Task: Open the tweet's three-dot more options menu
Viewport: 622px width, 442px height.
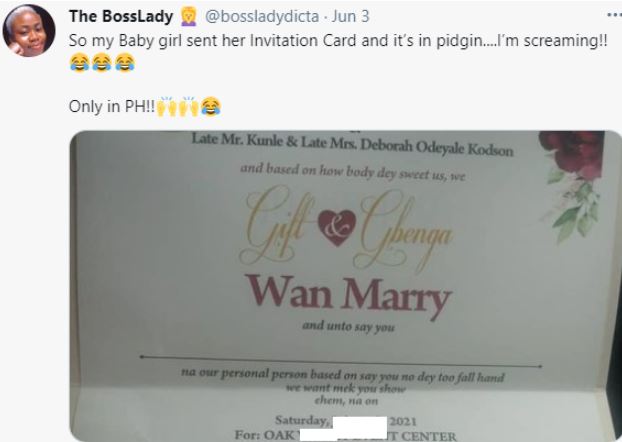Action: coord(614,15)
